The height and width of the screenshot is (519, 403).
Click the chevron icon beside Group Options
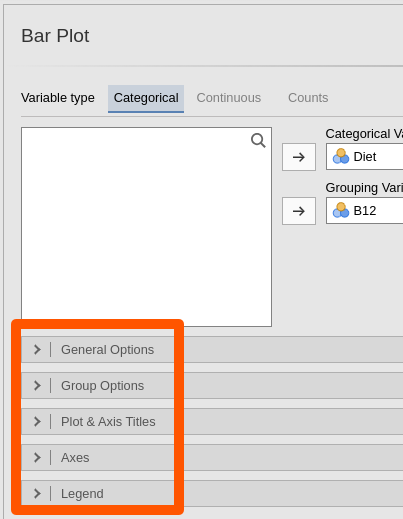(37, 386)
